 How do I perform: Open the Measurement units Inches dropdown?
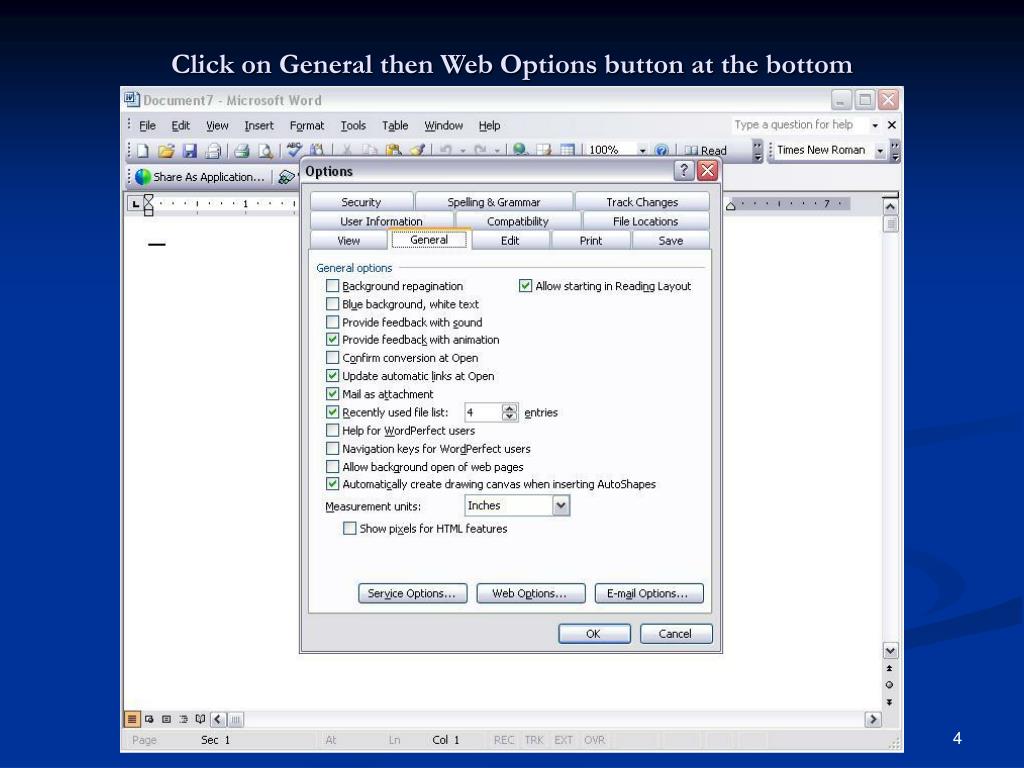click(560, 505)
